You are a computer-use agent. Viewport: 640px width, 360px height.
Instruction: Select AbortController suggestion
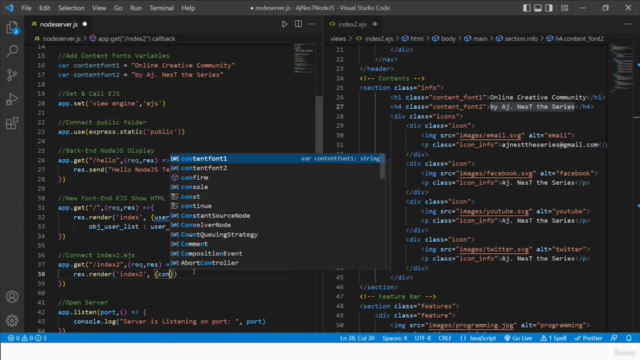click(x=276, y=263)
